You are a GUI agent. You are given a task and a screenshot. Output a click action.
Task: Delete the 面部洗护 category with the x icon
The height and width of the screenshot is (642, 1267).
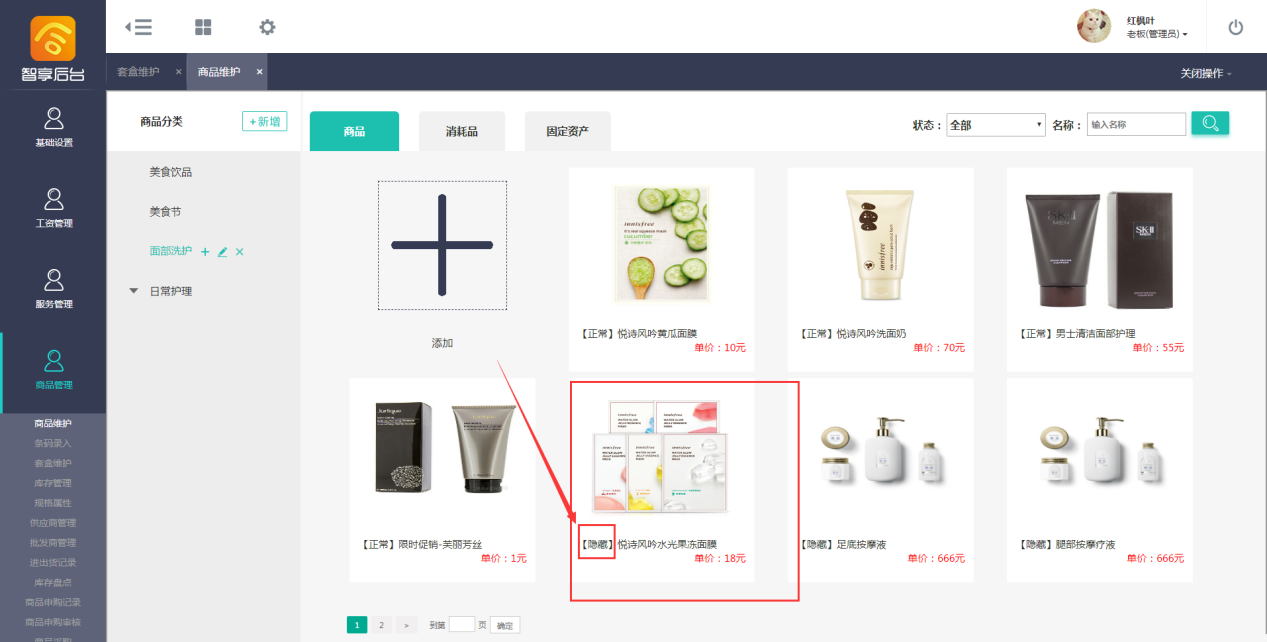click(239, 252)
